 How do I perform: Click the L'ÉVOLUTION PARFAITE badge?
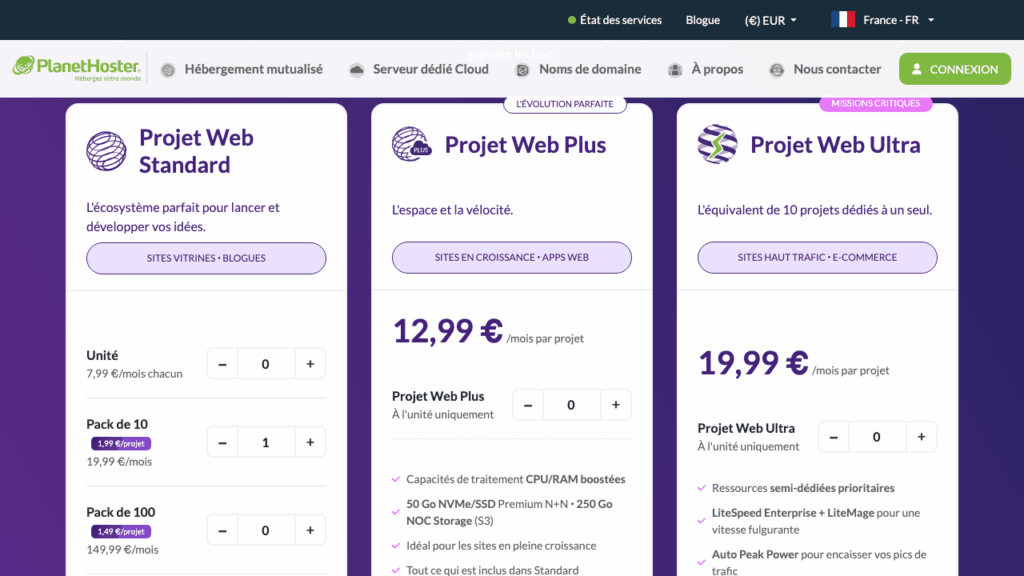pyautogui.click(x=565, y=104)
